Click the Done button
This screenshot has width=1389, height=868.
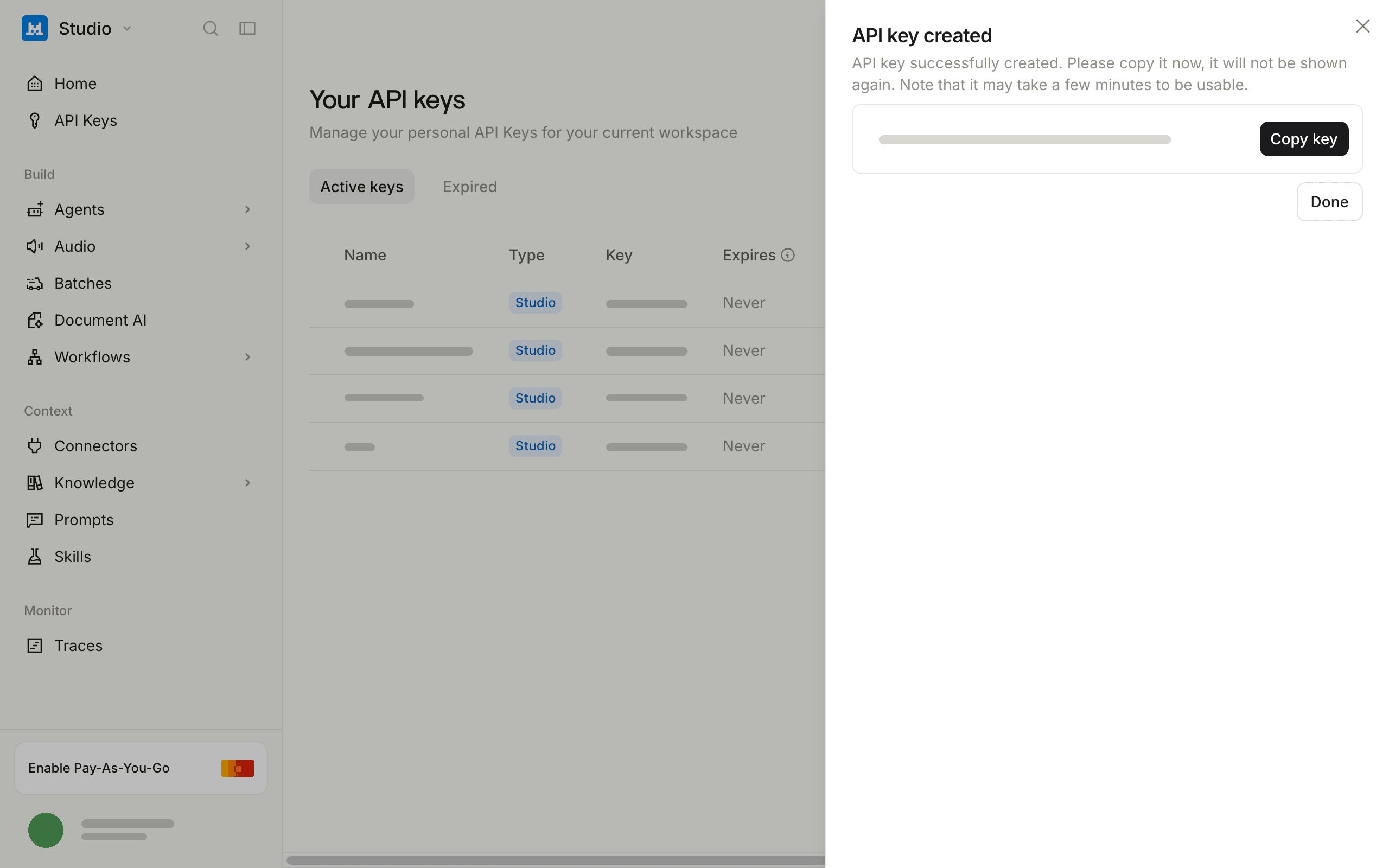pyautogui.click(x=1329, y=202)
